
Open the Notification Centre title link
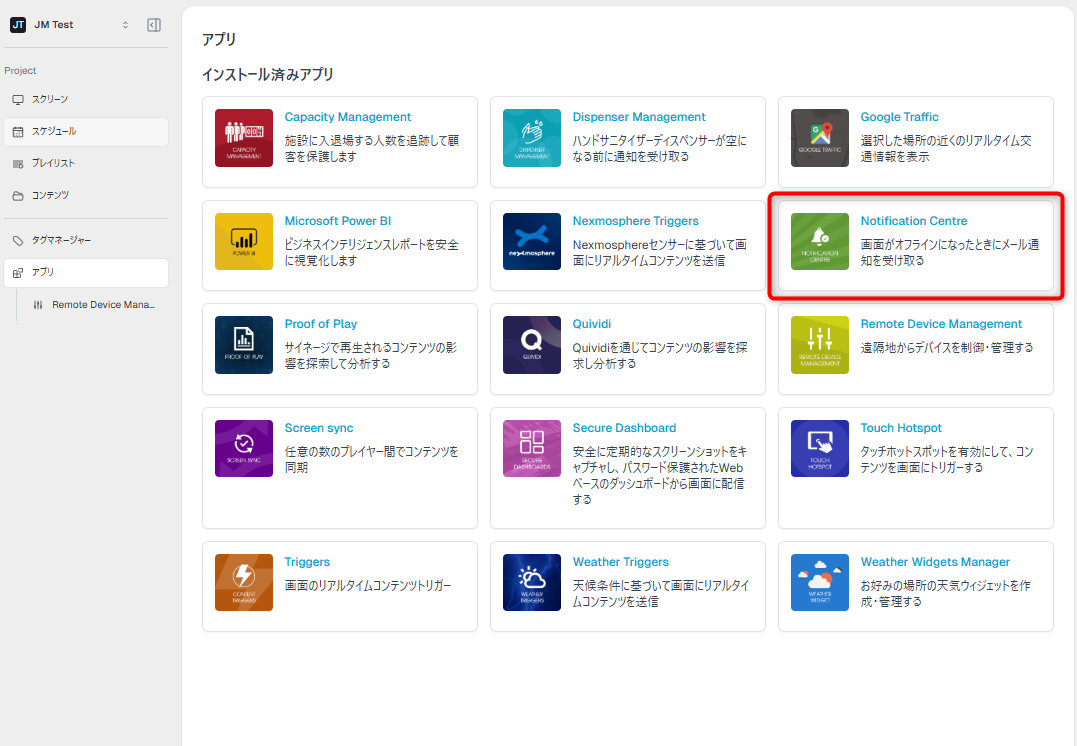coord(914,221)
